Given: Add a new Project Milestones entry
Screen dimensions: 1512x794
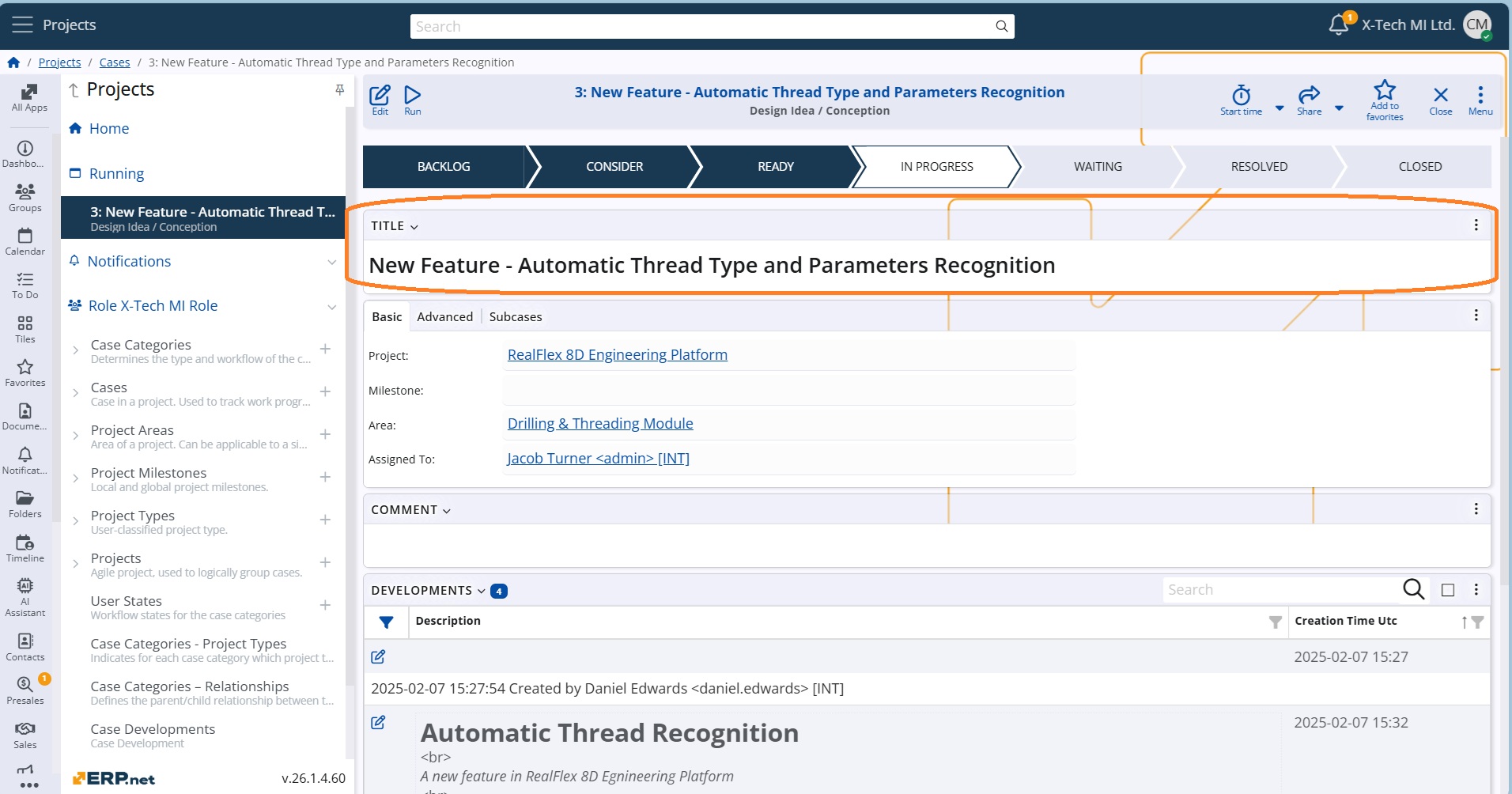Looking at the screenshot, I should tap(325, 477).
